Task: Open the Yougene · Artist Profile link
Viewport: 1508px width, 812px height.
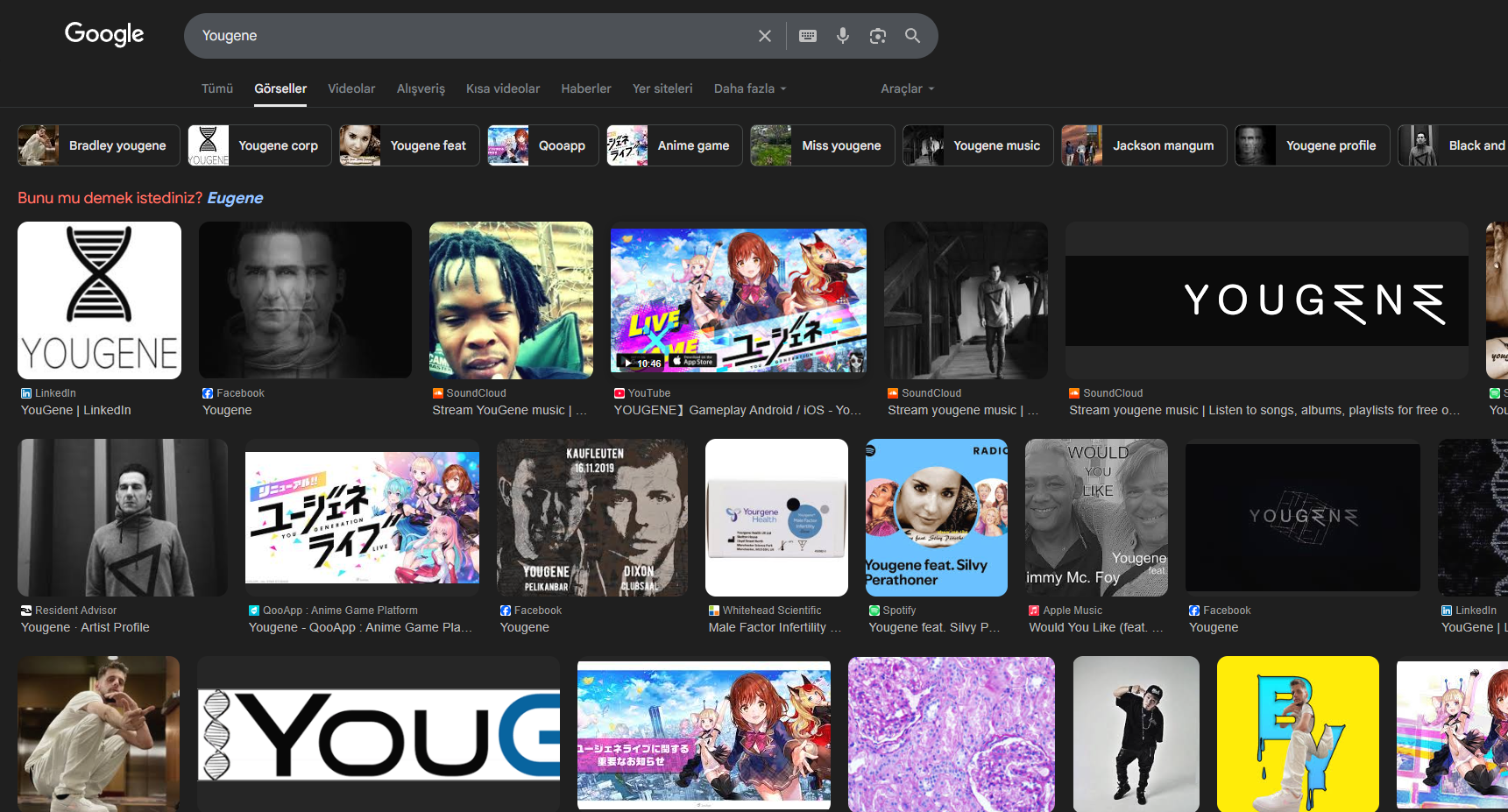Action: [85, 627]
